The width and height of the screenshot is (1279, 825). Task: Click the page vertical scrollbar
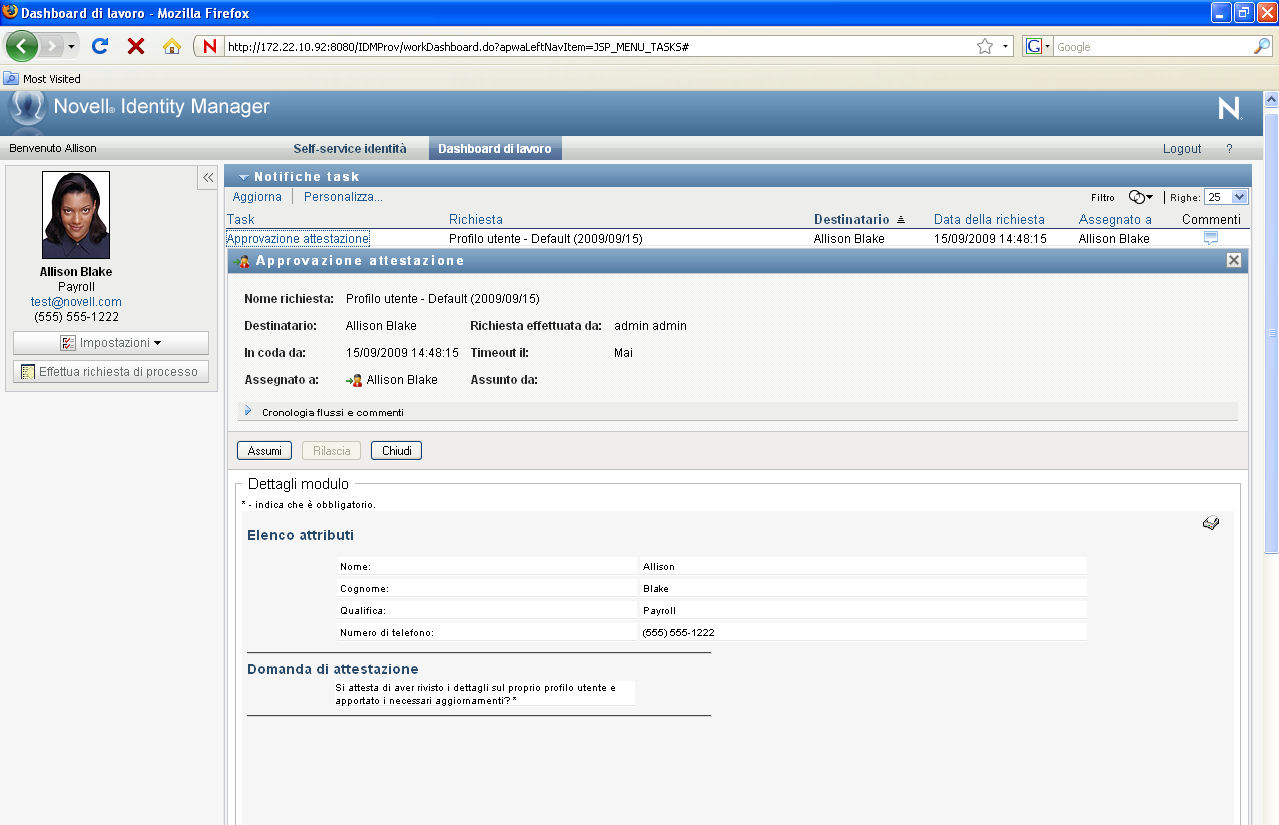click(x=1271, y=335)
